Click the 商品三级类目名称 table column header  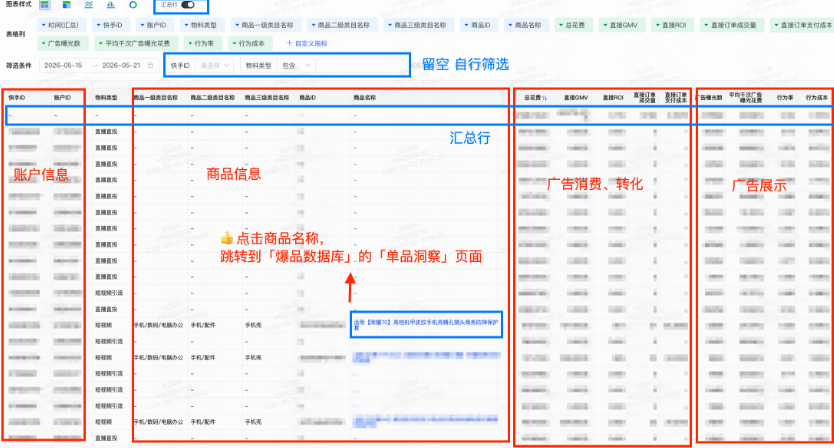[267, 98]
